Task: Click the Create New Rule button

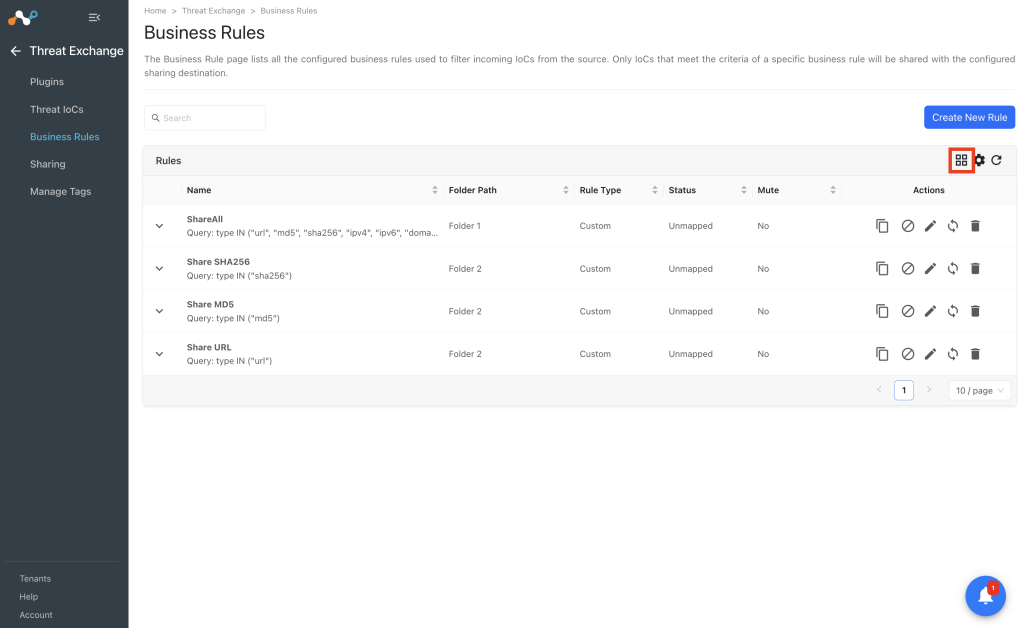Action: click(x=969, y=118)
